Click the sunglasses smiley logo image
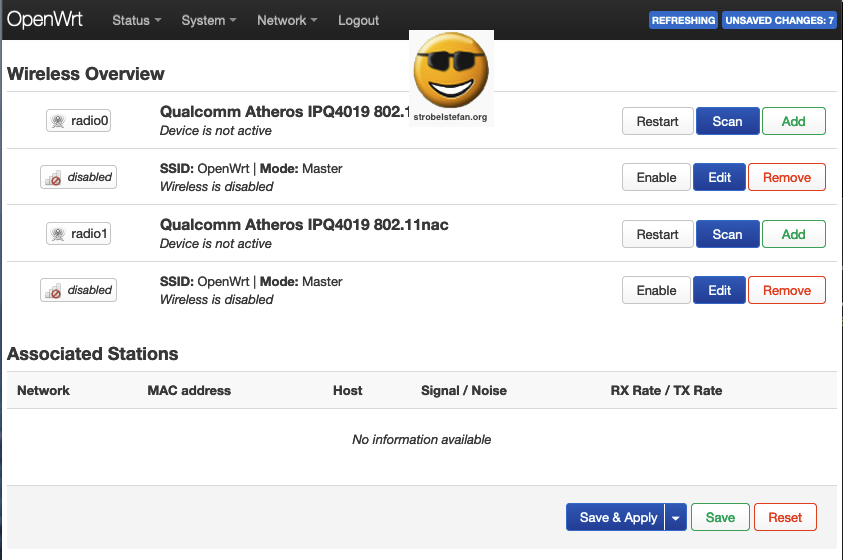843x560 pixels. coord(451,70)
